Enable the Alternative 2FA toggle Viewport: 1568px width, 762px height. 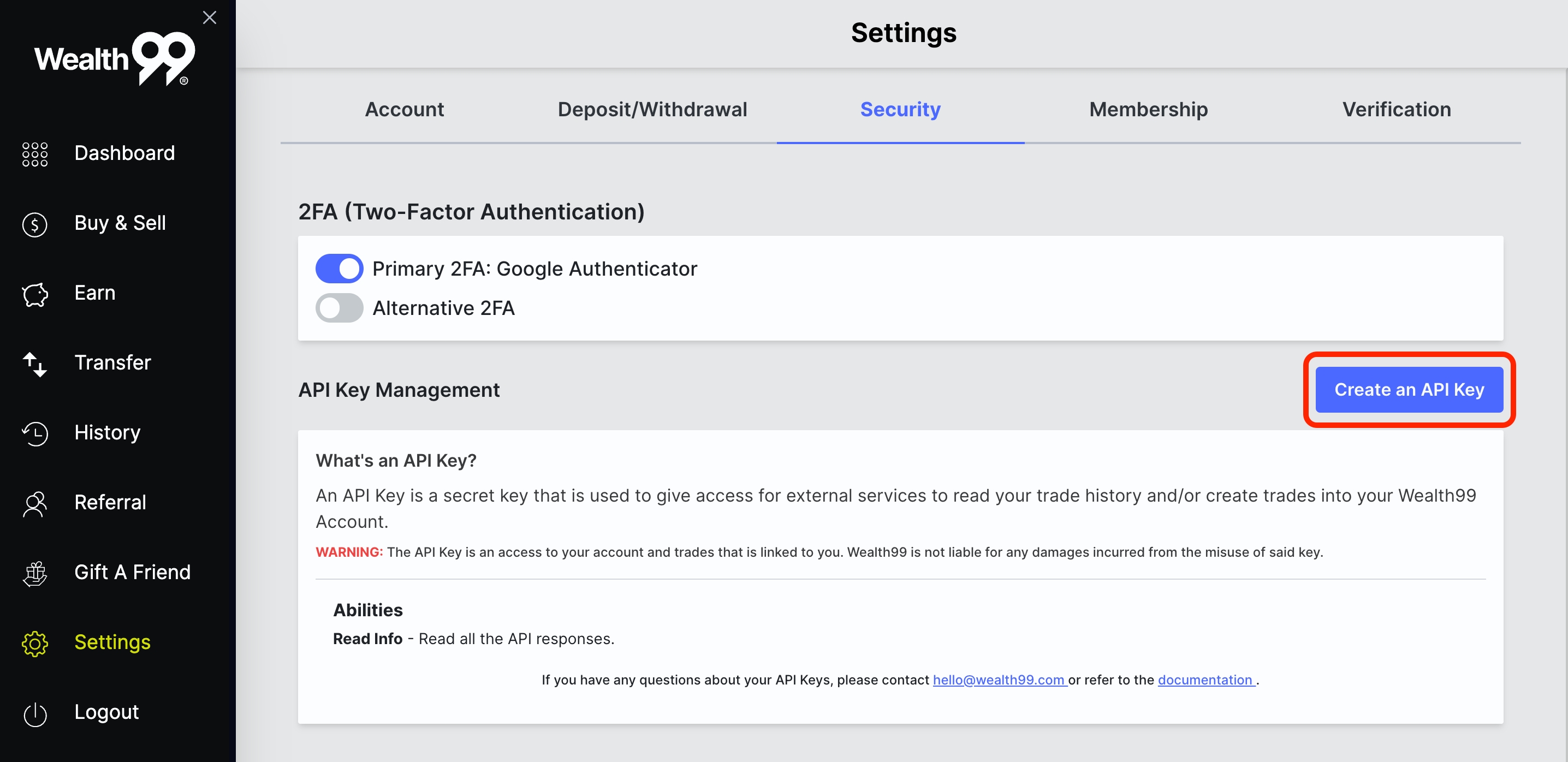coord(339,308)
